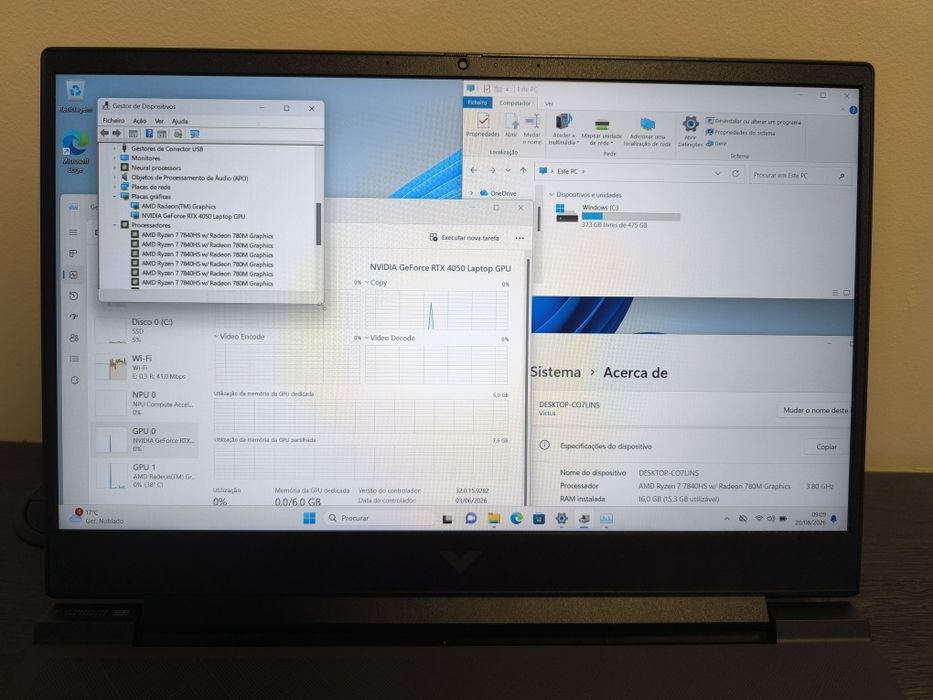Open File Explorer from the taskbar
The image size is (933, 700).
(493, 518)
